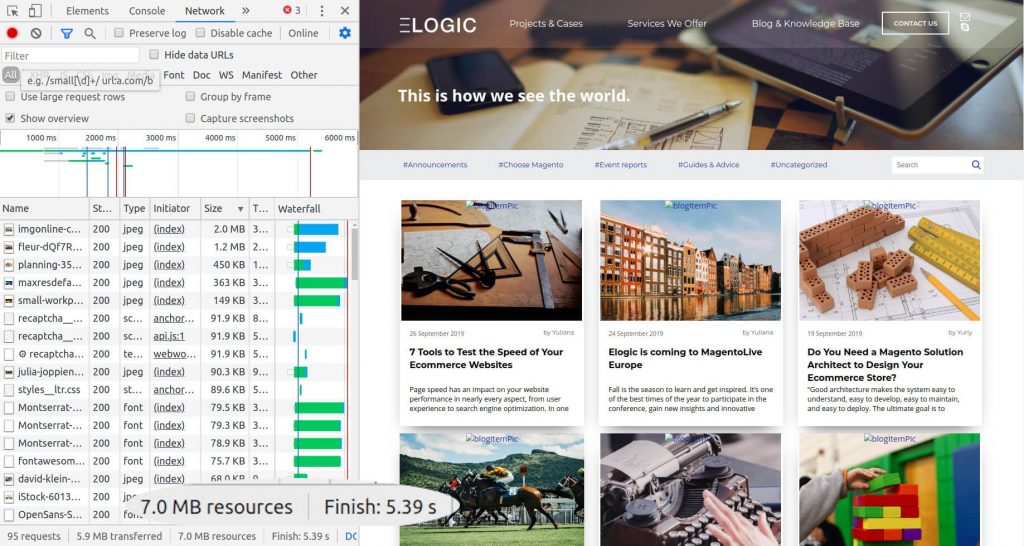The image size is (1024, 546).
Task: Filter requests by Manifest type
Action: [x=262, y=75]
